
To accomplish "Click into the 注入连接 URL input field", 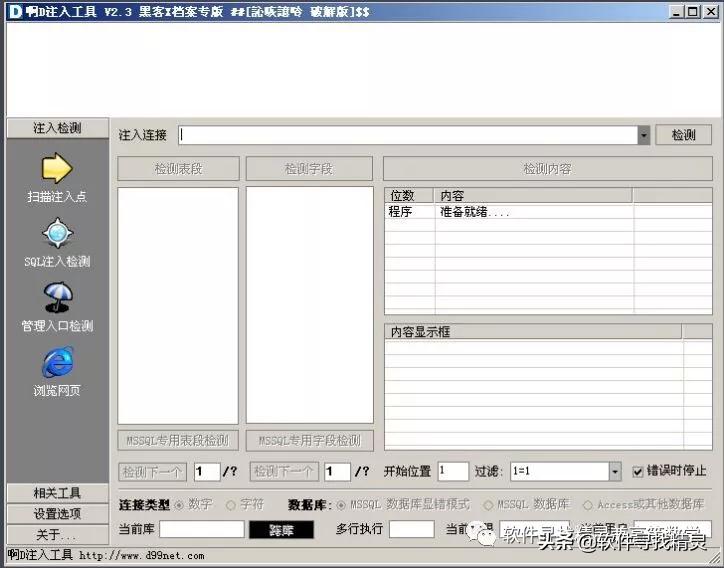I will tap(408, 135).
